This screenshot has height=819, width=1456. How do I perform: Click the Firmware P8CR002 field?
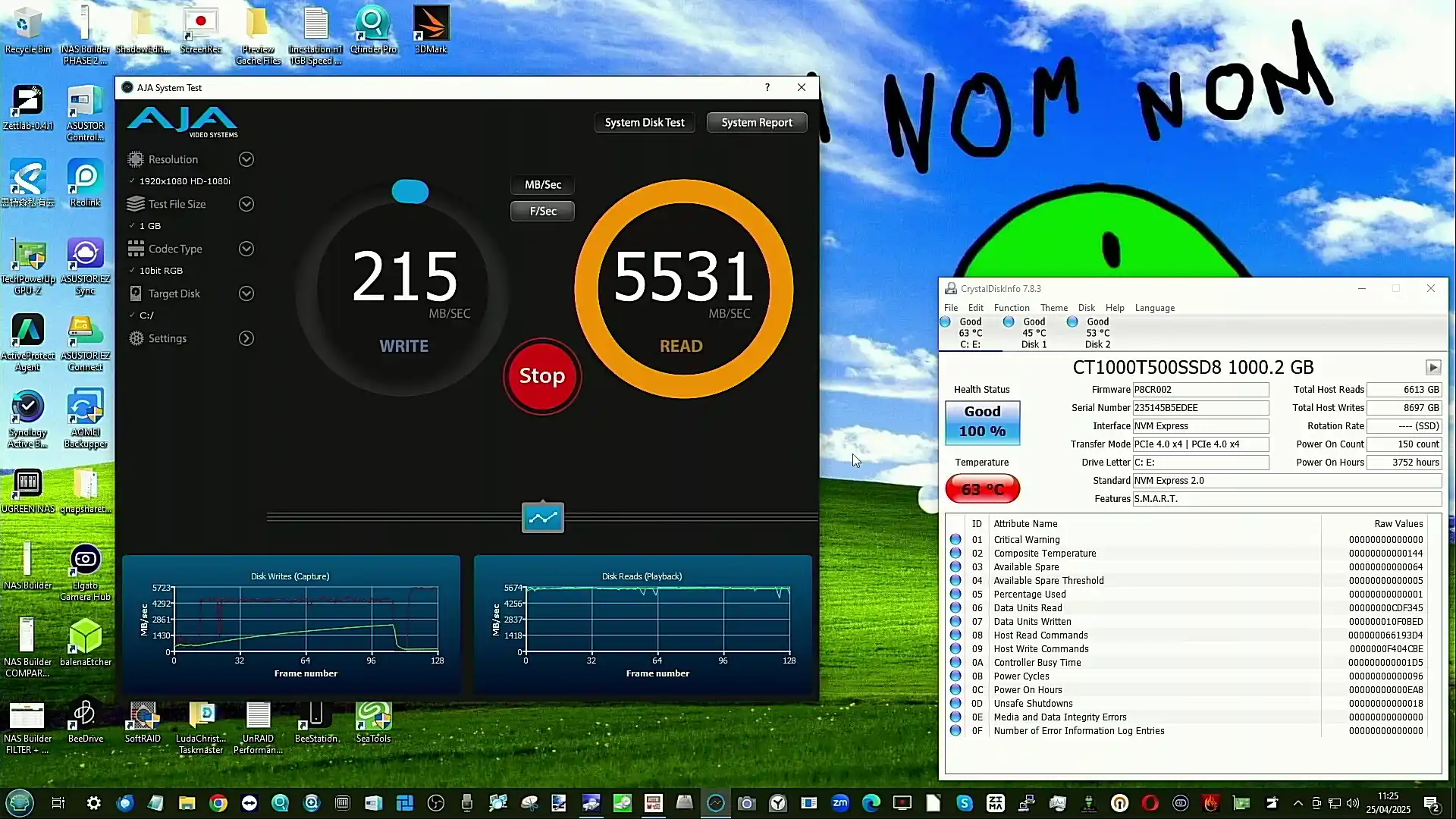[x=1200, y=390]
